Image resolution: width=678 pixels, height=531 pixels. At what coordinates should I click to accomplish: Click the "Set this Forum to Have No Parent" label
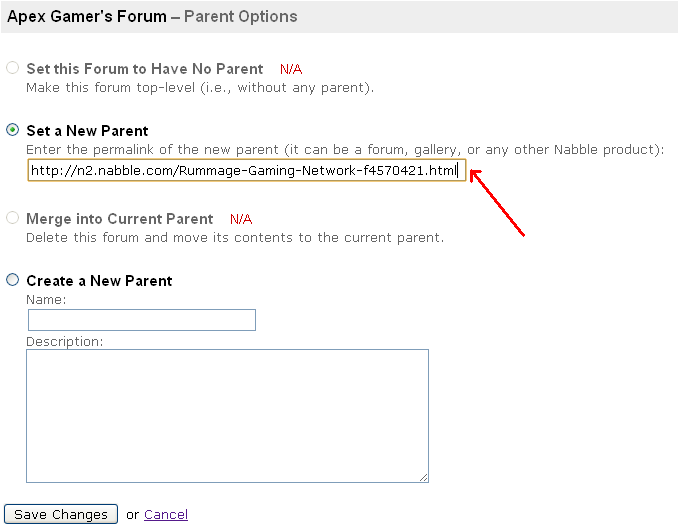(144, 69)
